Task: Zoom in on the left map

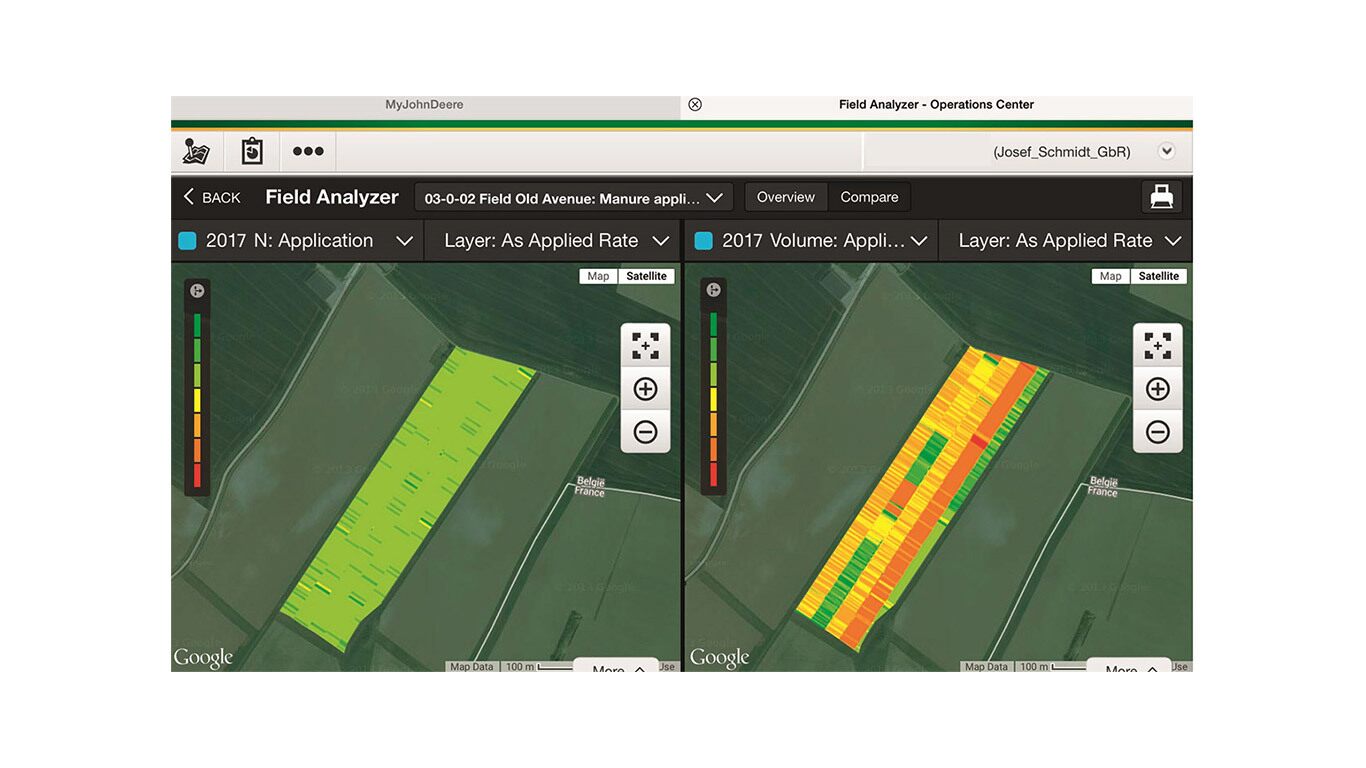Action: 645,389
